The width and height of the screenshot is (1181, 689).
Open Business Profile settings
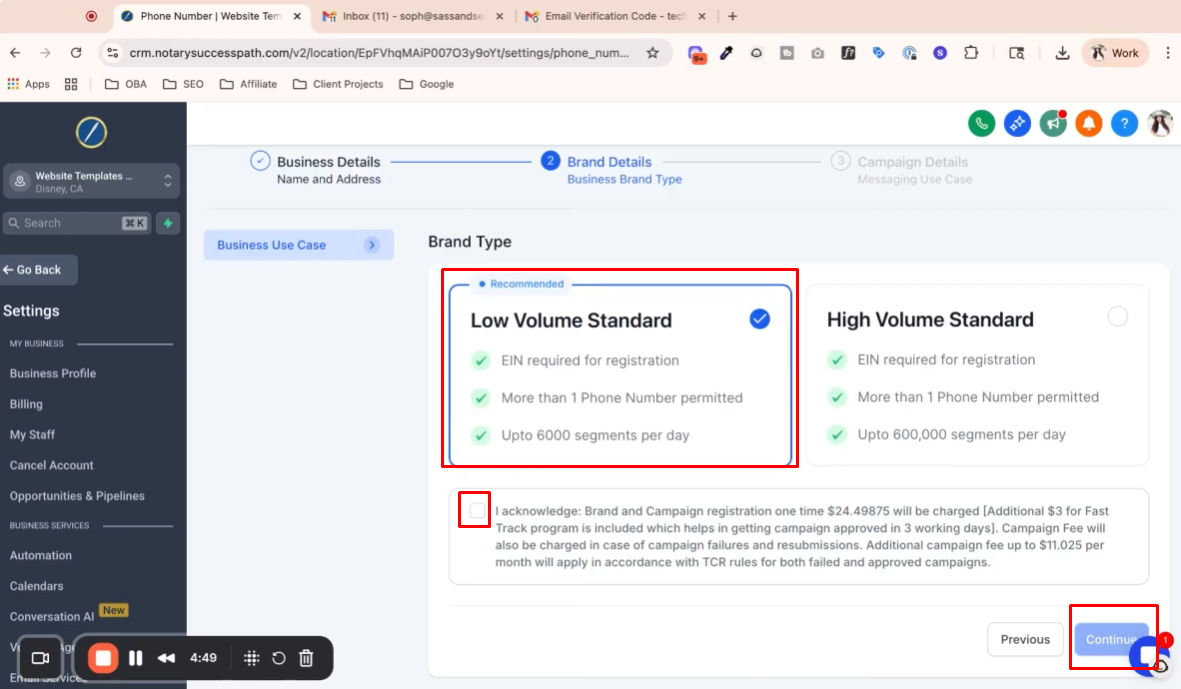[53, 373]
